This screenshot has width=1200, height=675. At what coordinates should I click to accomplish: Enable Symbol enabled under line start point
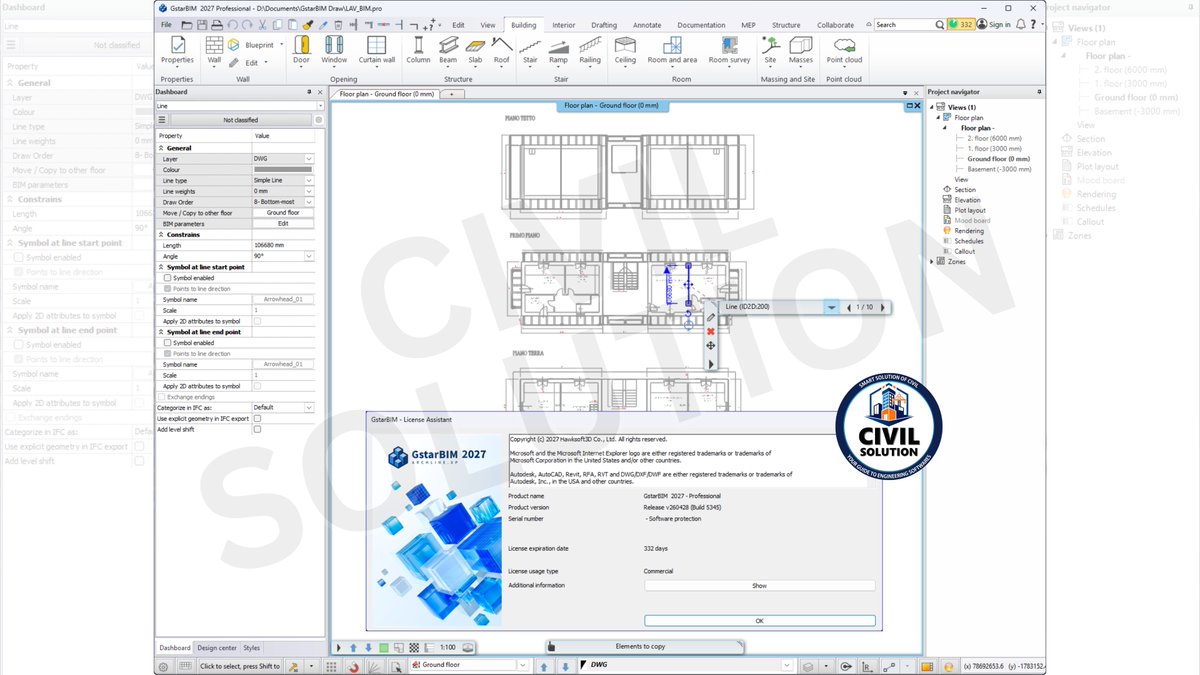coord(167,278)
